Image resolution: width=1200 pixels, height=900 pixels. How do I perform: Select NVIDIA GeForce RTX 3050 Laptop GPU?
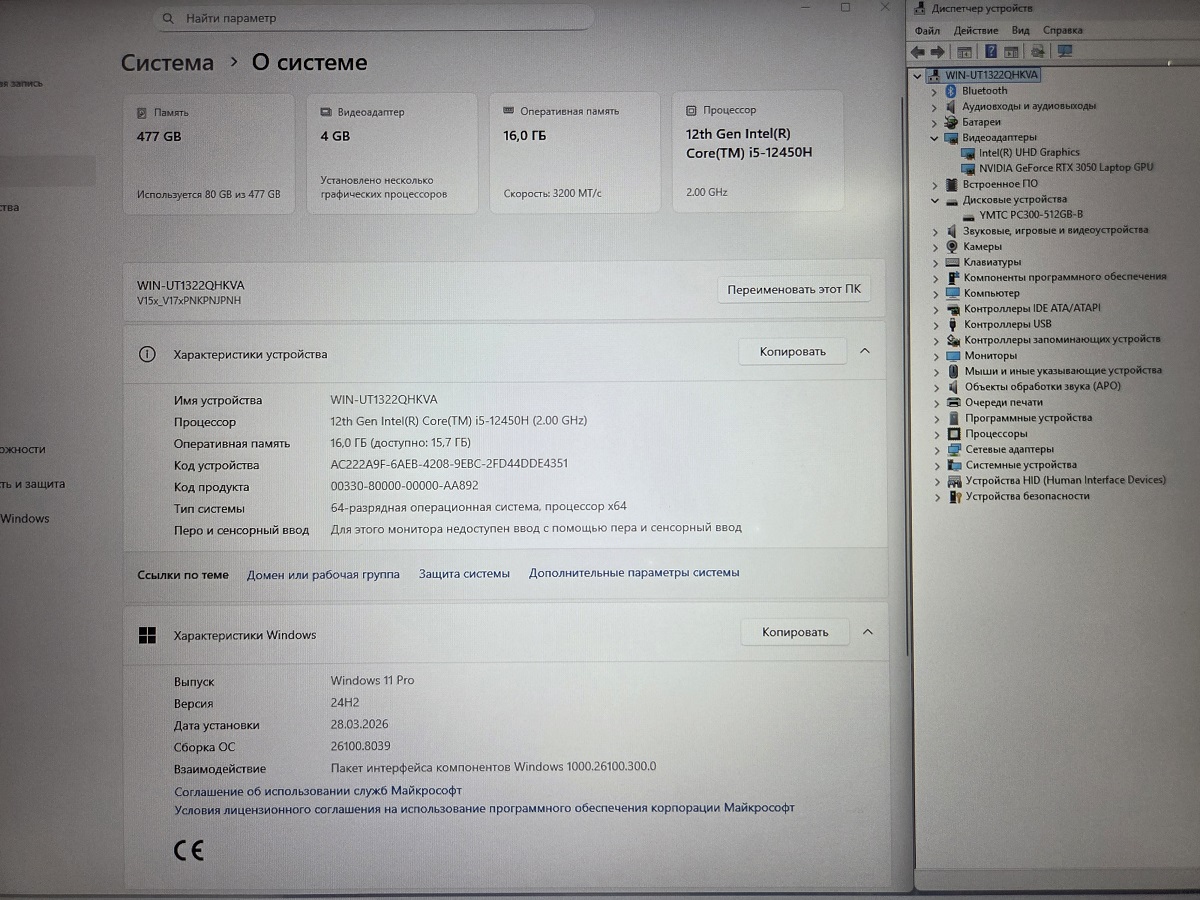pyautogui.click(x=1066, y=168)
